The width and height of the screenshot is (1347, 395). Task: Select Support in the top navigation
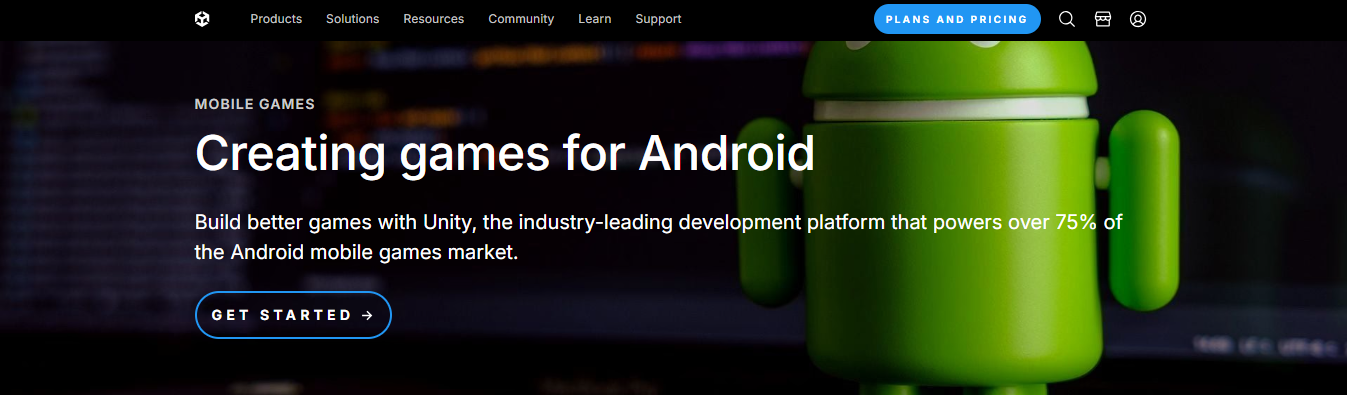(658, 19)
